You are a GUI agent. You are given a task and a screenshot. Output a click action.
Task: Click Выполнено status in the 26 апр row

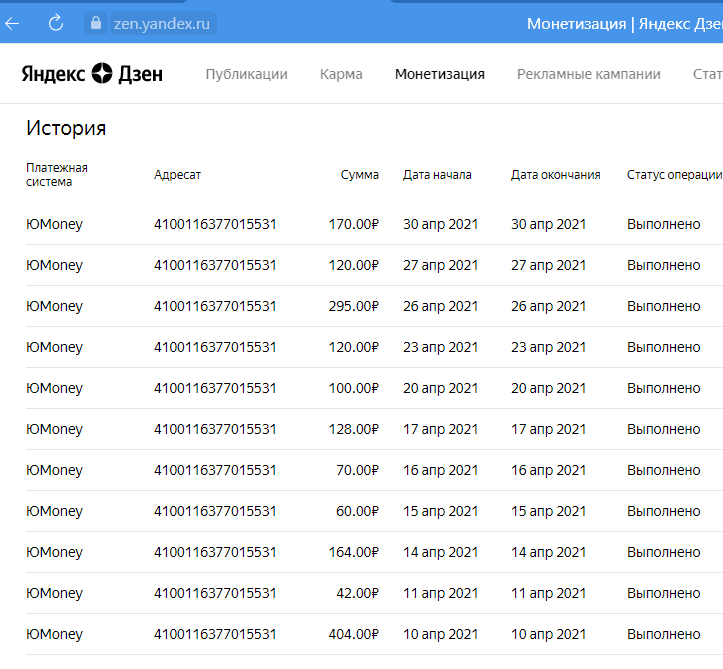(x=664, y=307)
